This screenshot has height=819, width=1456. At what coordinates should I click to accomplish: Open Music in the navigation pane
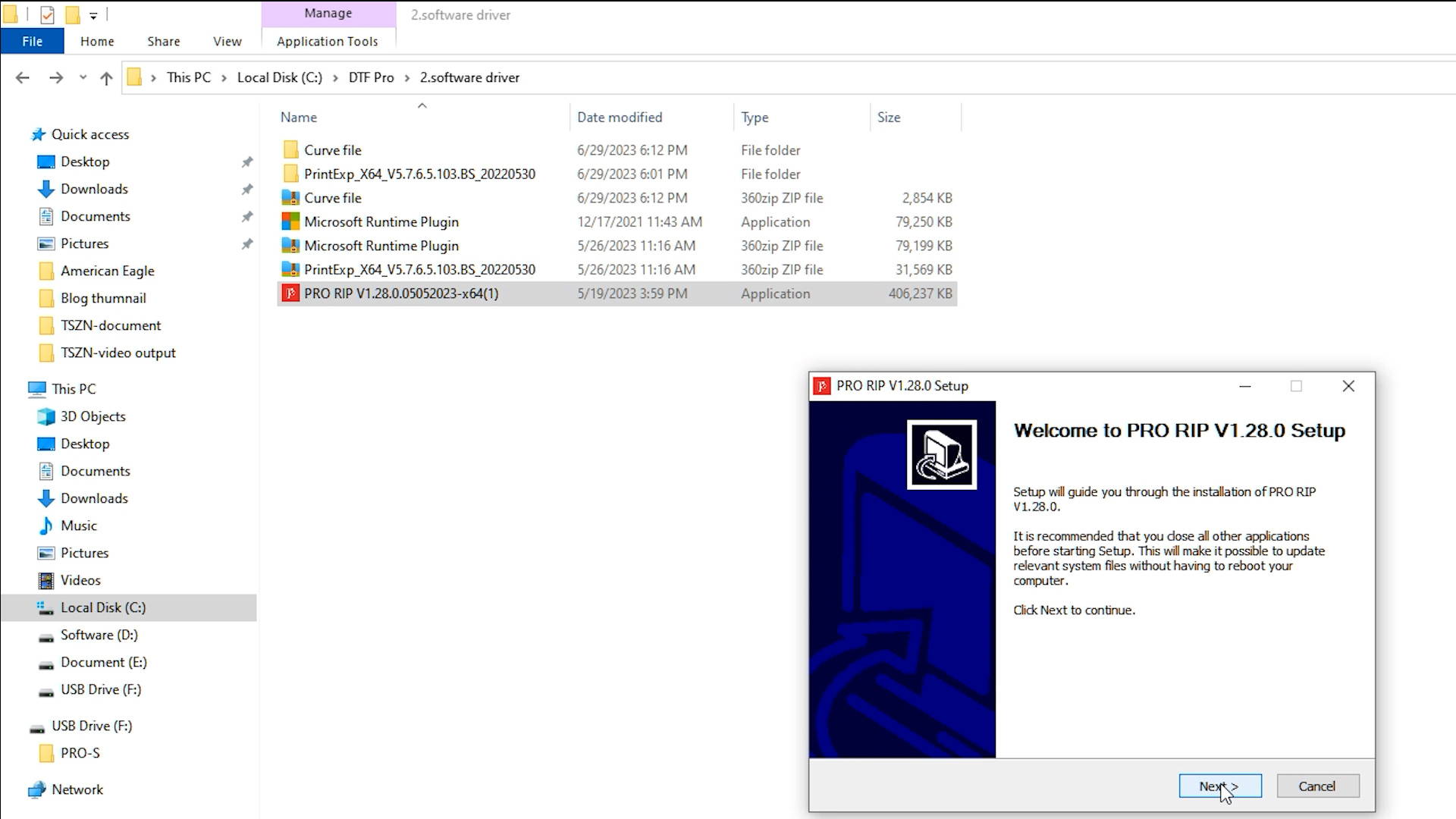(x=79, y=526)
